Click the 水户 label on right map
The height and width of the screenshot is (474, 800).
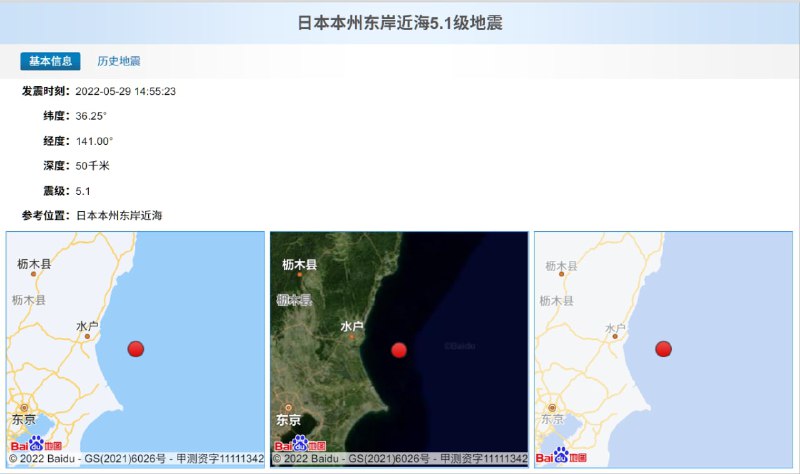pos(615,328)
